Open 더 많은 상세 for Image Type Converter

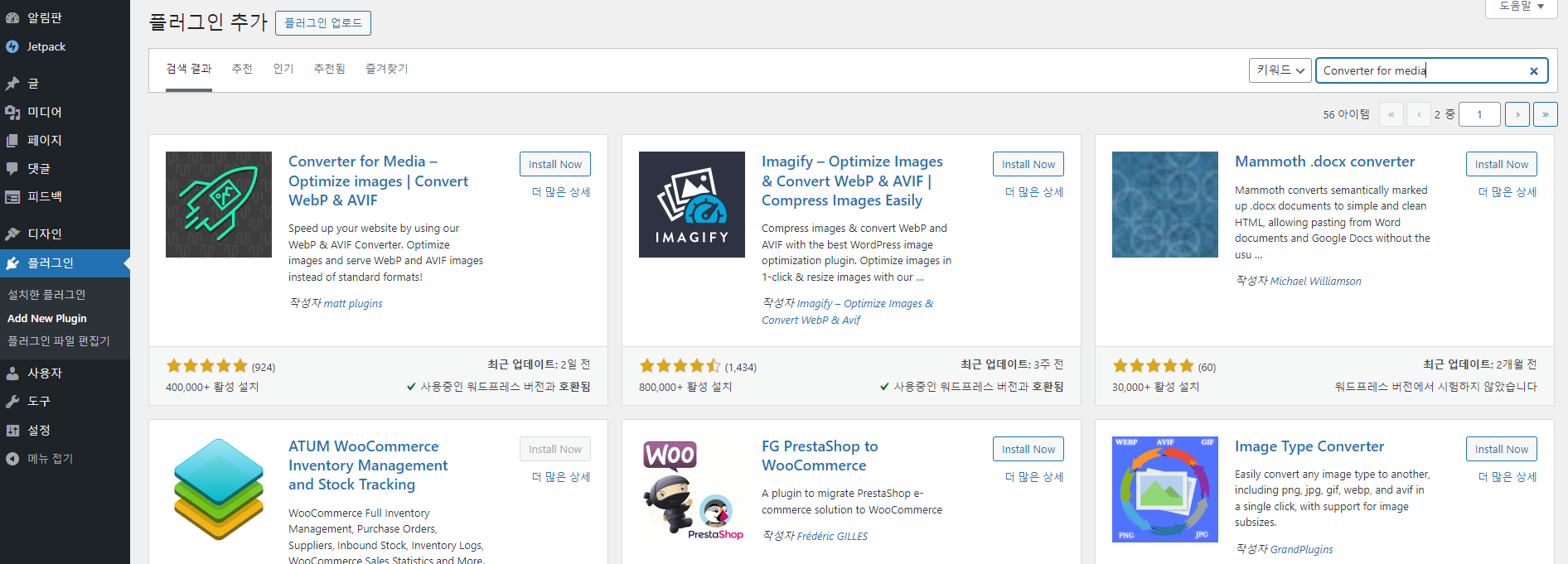pos(1508,477)
